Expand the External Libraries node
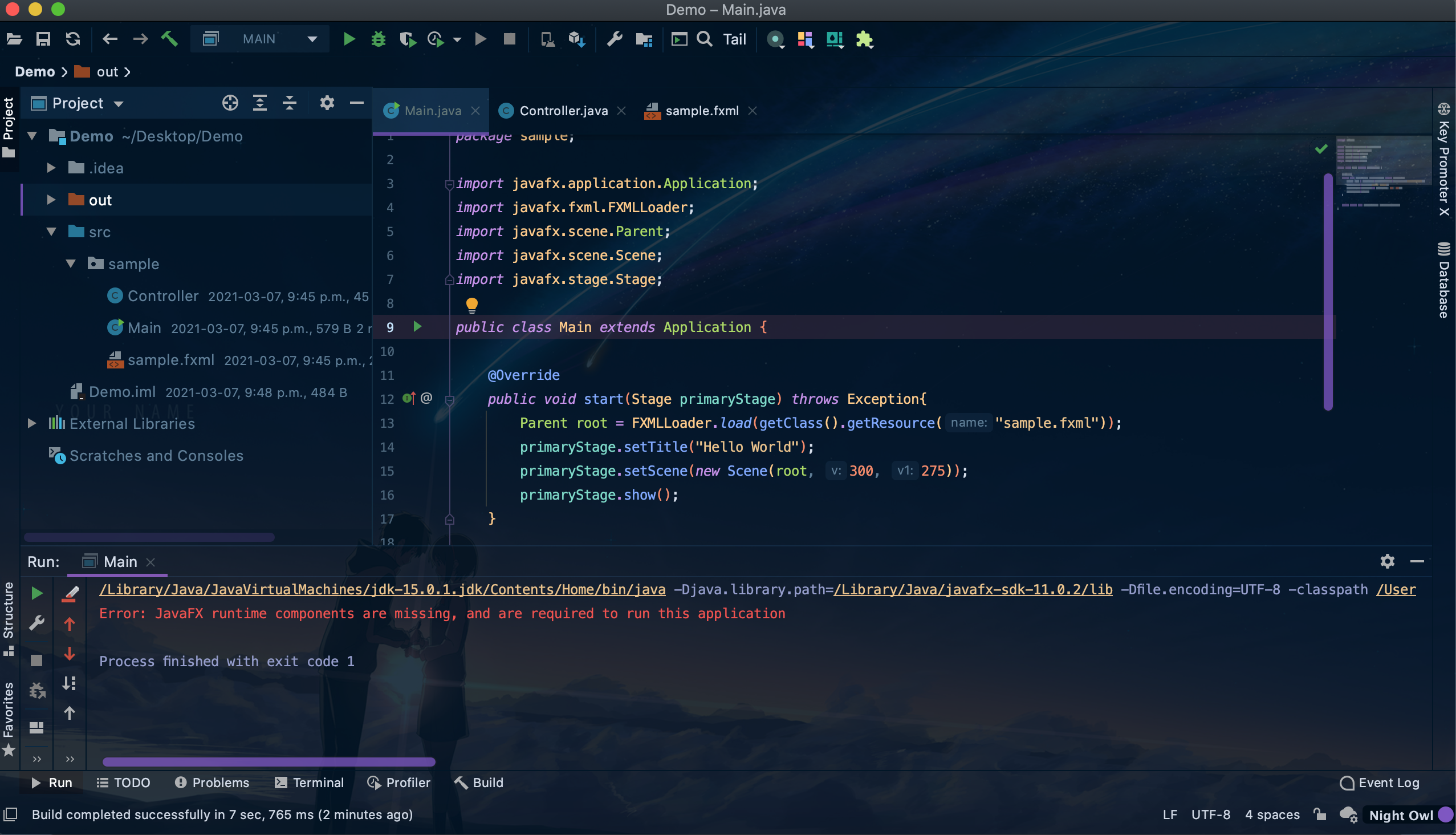 pyautogui.click(x=31, y=423)
